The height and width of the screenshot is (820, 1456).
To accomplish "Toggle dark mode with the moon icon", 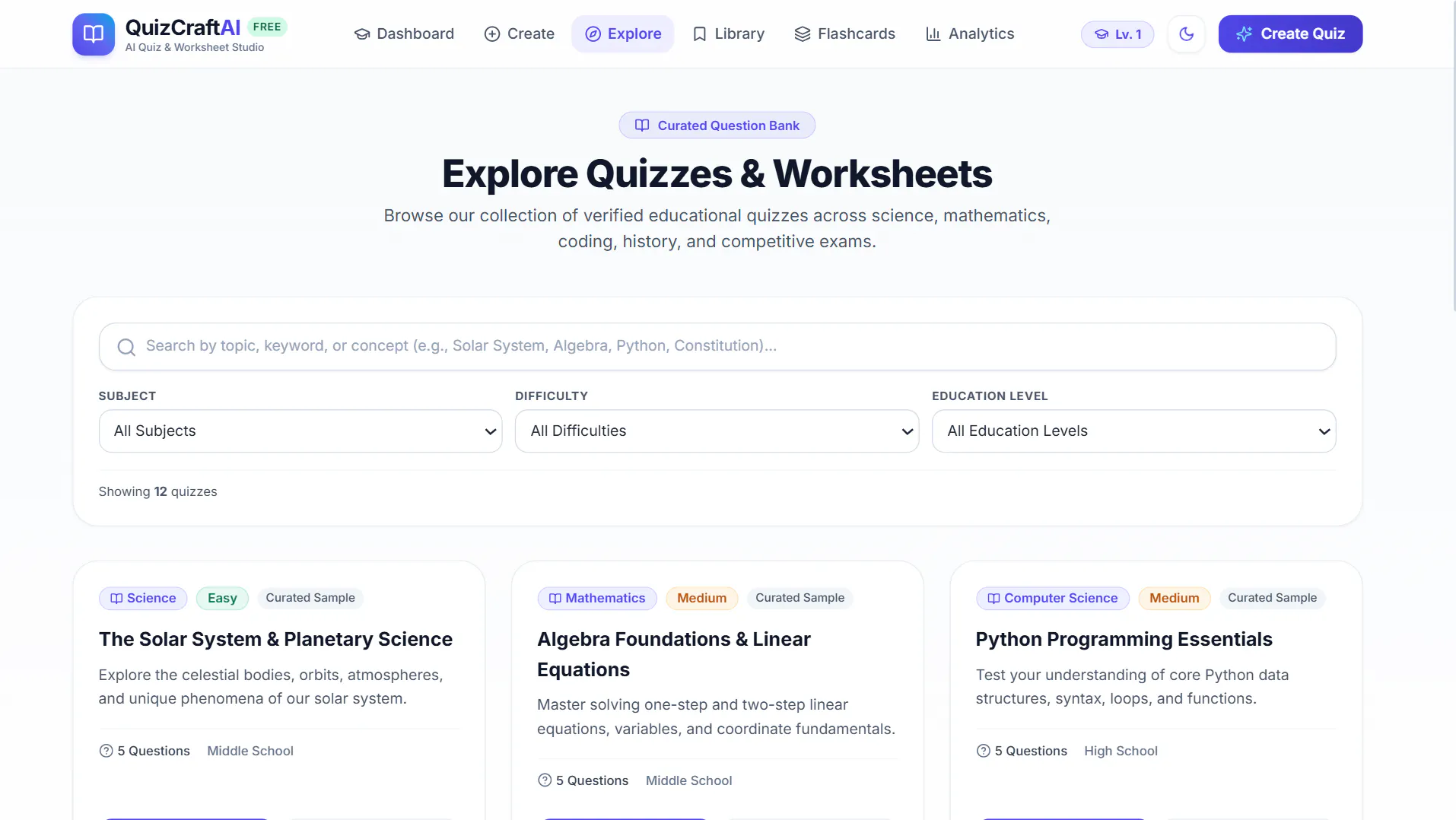I will coord(1186,34).
